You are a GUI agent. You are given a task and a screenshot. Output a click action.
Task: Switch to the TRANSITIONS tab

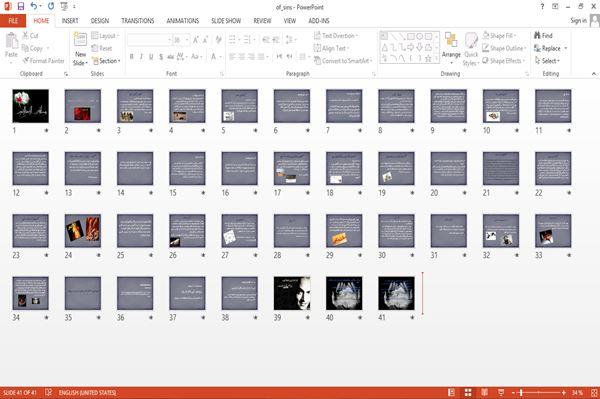138,21
